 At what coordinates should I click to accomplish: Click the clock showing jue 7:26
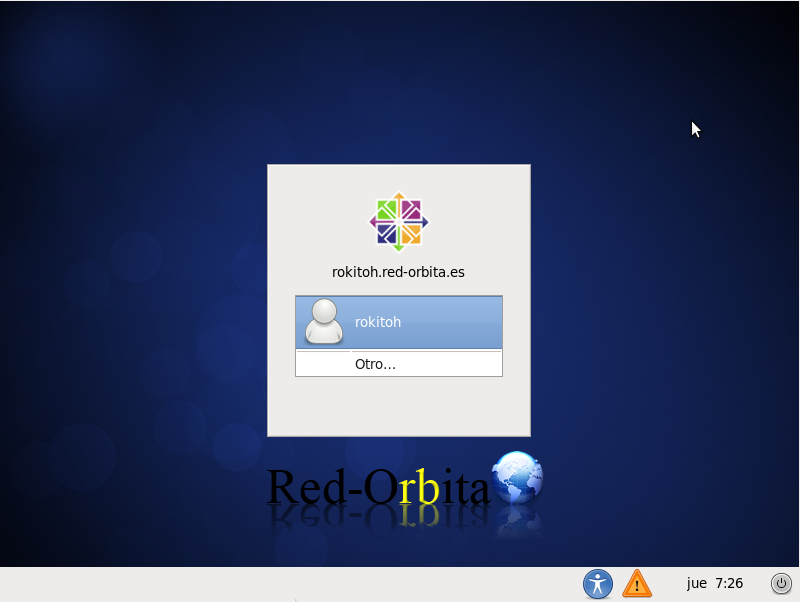714,583
